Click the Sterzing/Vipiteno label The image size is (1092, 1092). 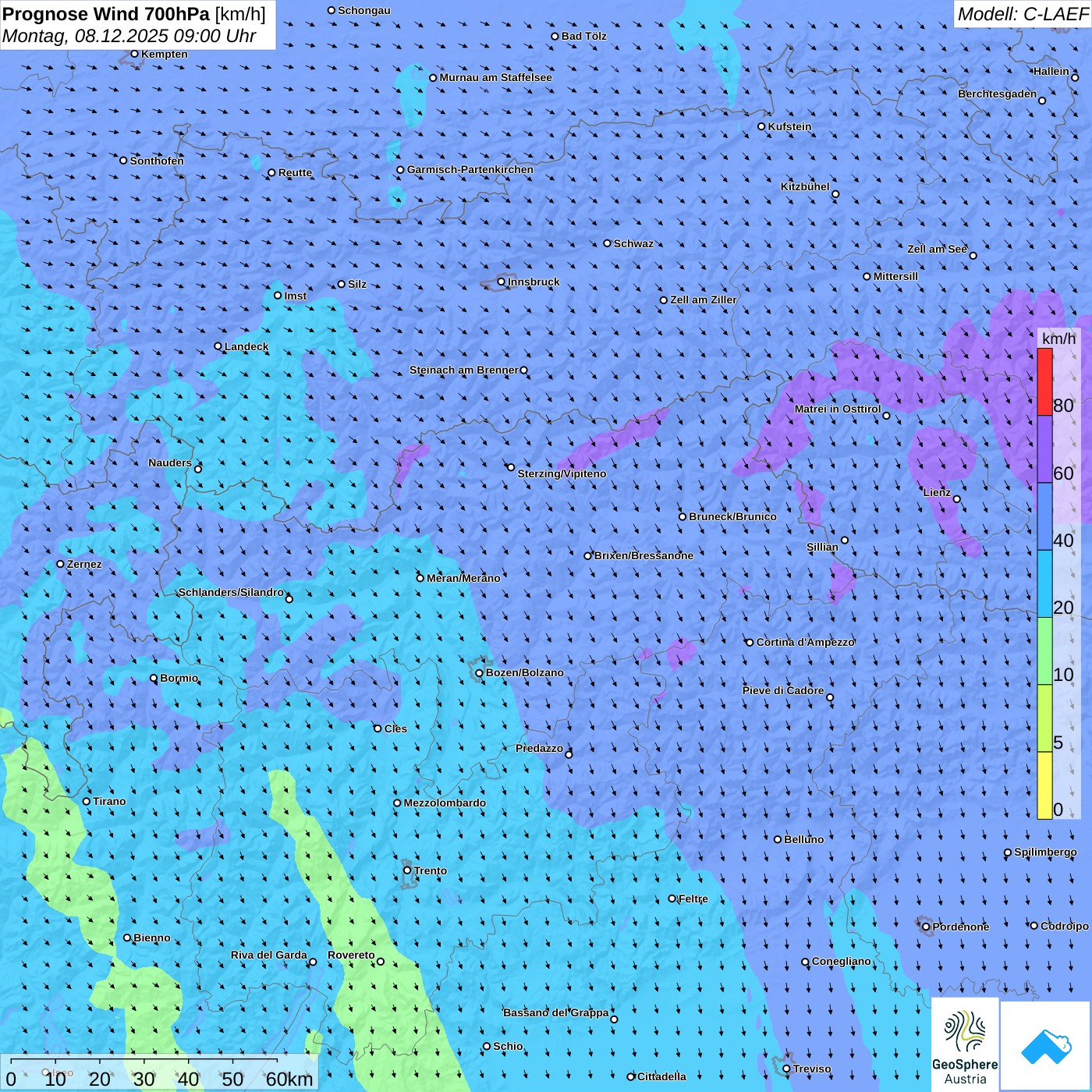point(562,473)
